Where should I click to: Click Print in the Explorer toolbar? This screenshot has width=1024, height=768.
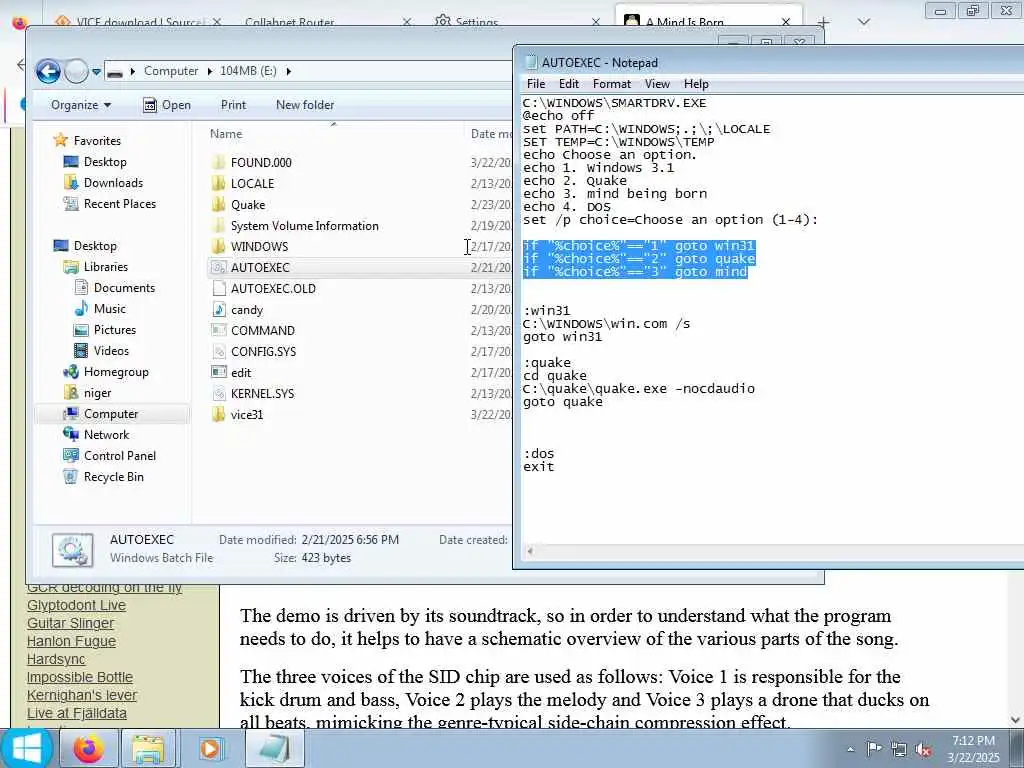point(233,105)
